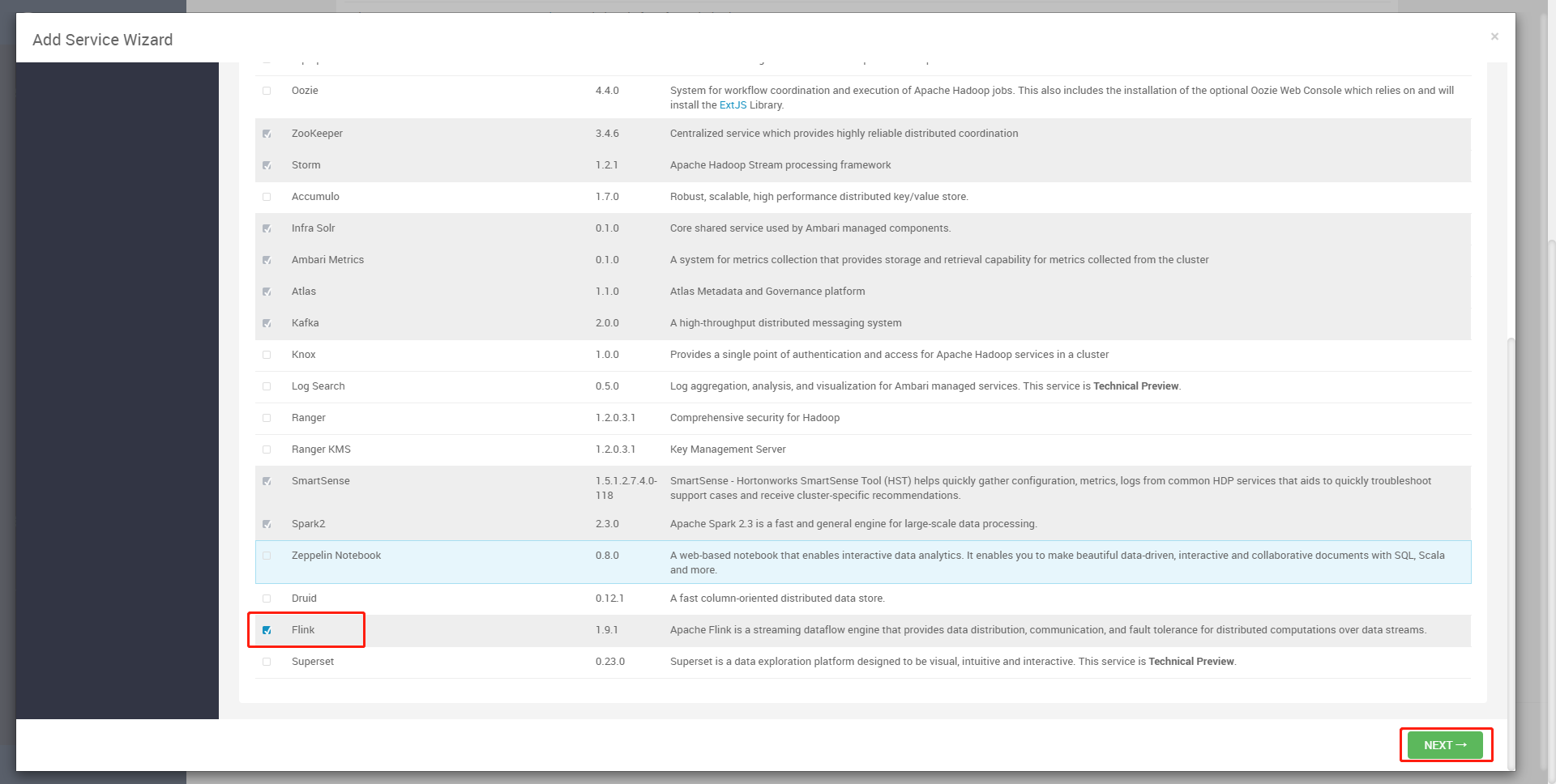Toggle the Oozie service checkbox
This screenshot has width=1556, height=784.
pyautogui.click(x=267, y=91)
